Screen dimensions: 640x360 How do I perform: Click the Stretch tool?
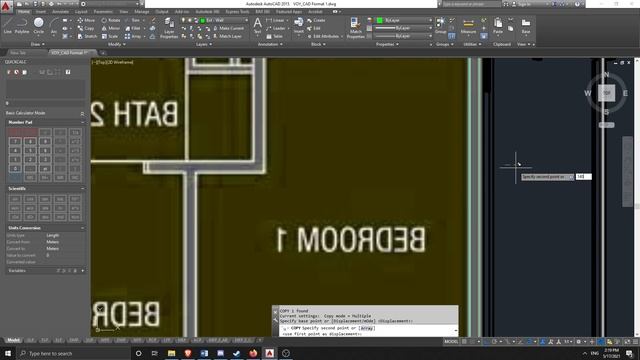(87, 36)
